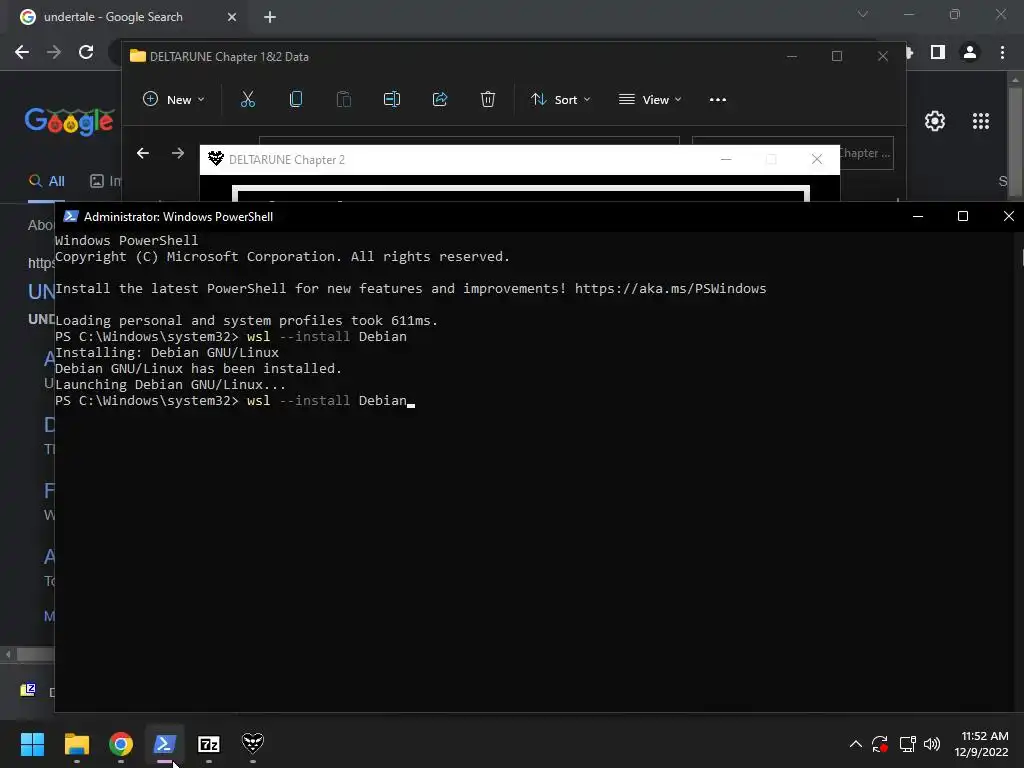This screenshot has width=1024, height=768.
Task: Click the sync update tray icon
Action: (880, 744)
